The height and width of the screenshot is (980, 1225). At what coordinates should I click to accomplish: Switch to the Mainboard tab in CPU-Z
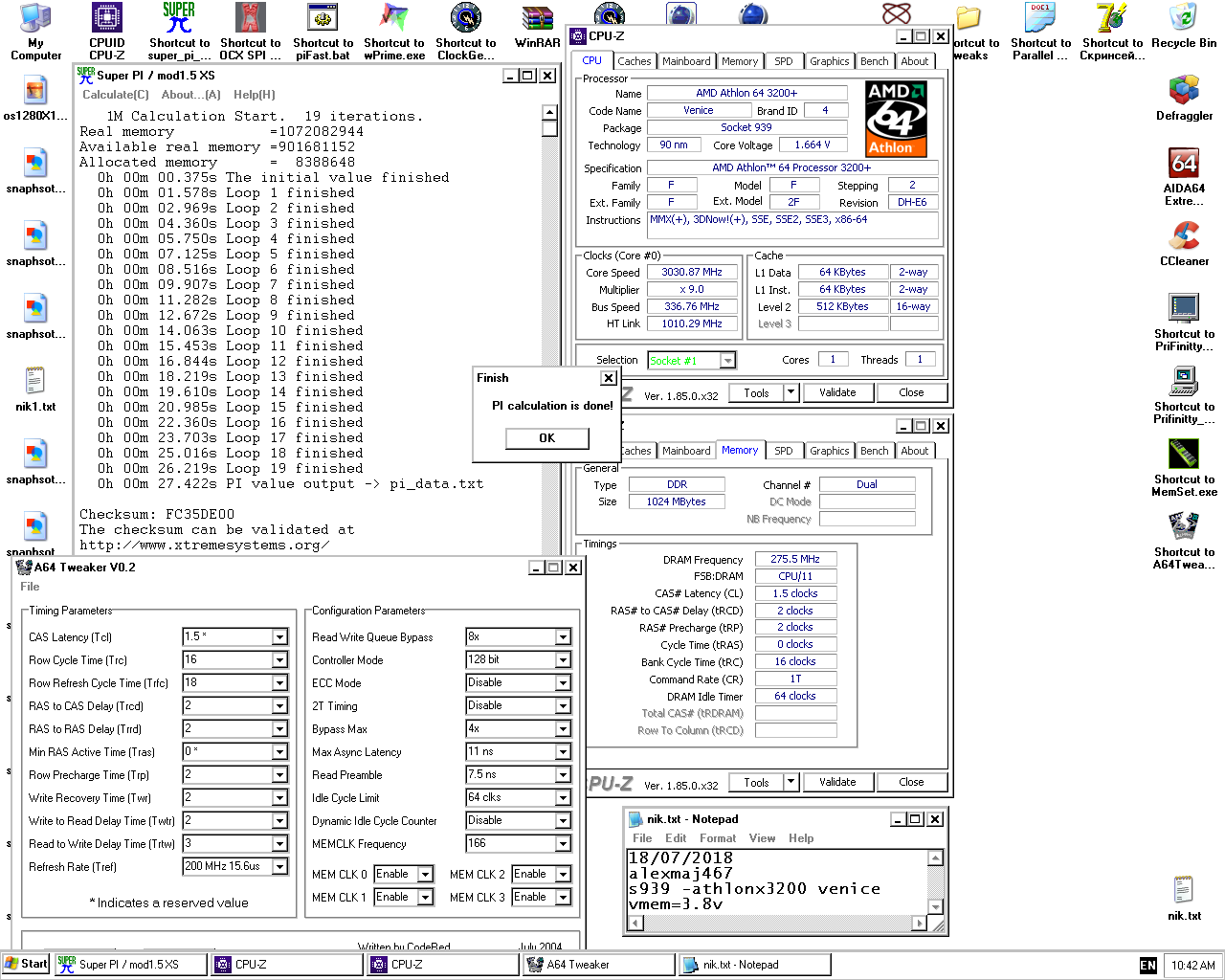click(x=686, y=61)
